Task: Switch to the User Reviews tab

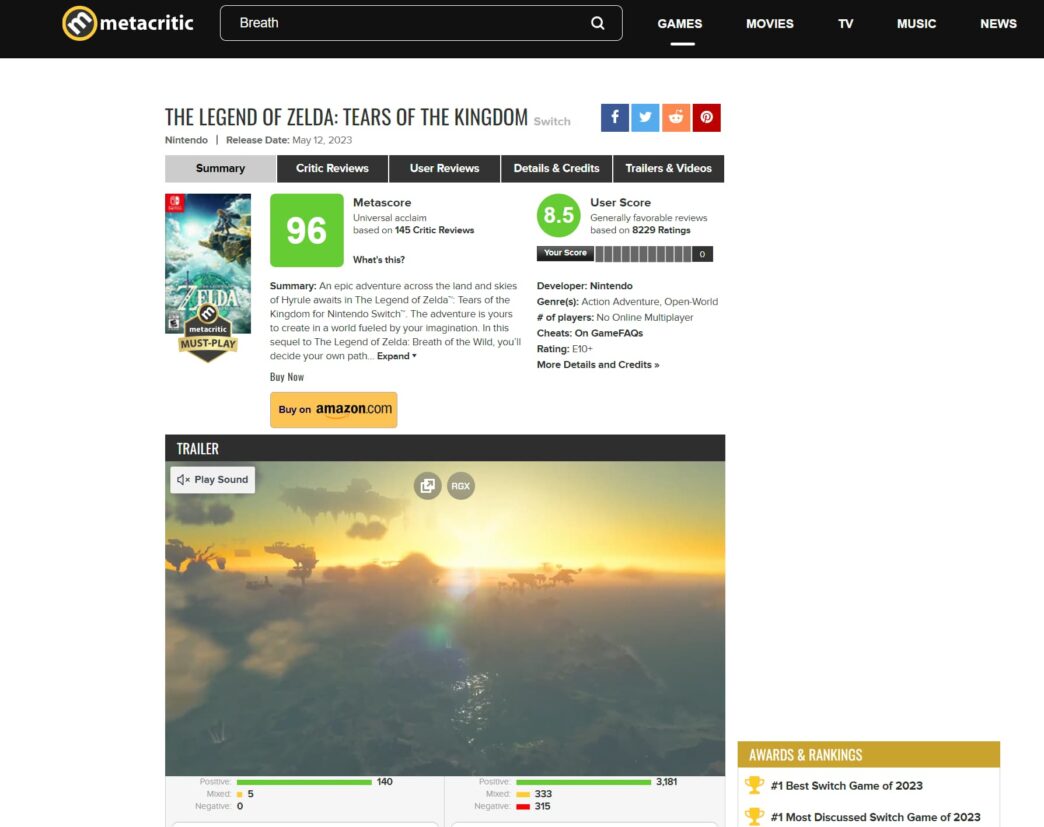Action: click(444, 168)
